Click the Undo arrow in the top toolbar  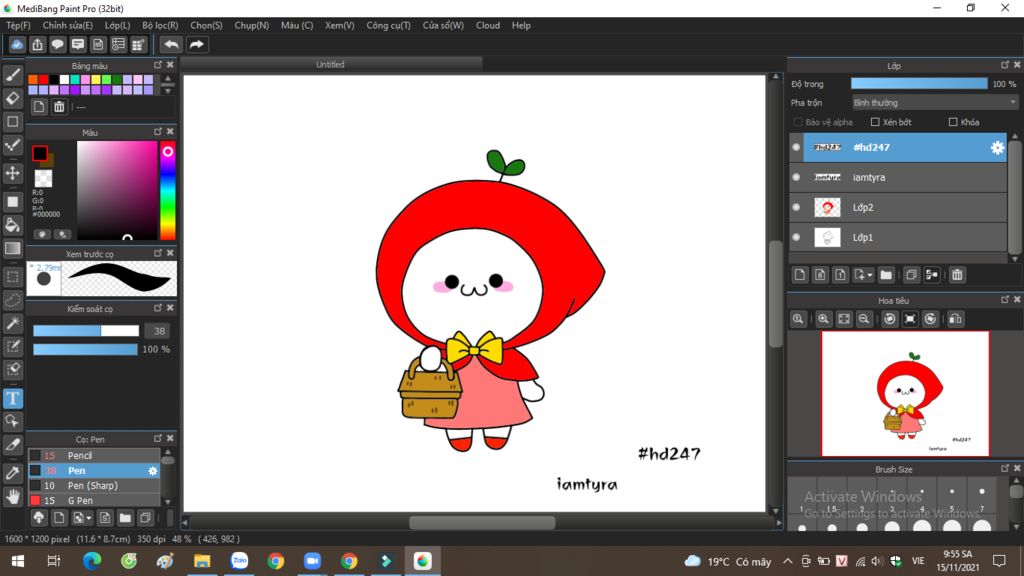171,44
